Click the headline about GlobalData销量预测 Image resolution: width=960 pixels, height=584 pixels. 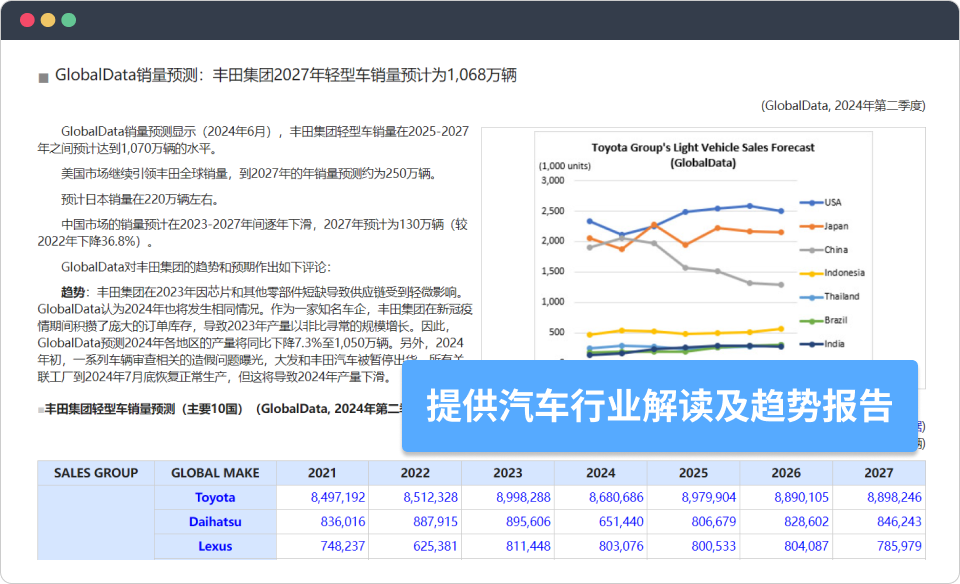tap(286, 75)
